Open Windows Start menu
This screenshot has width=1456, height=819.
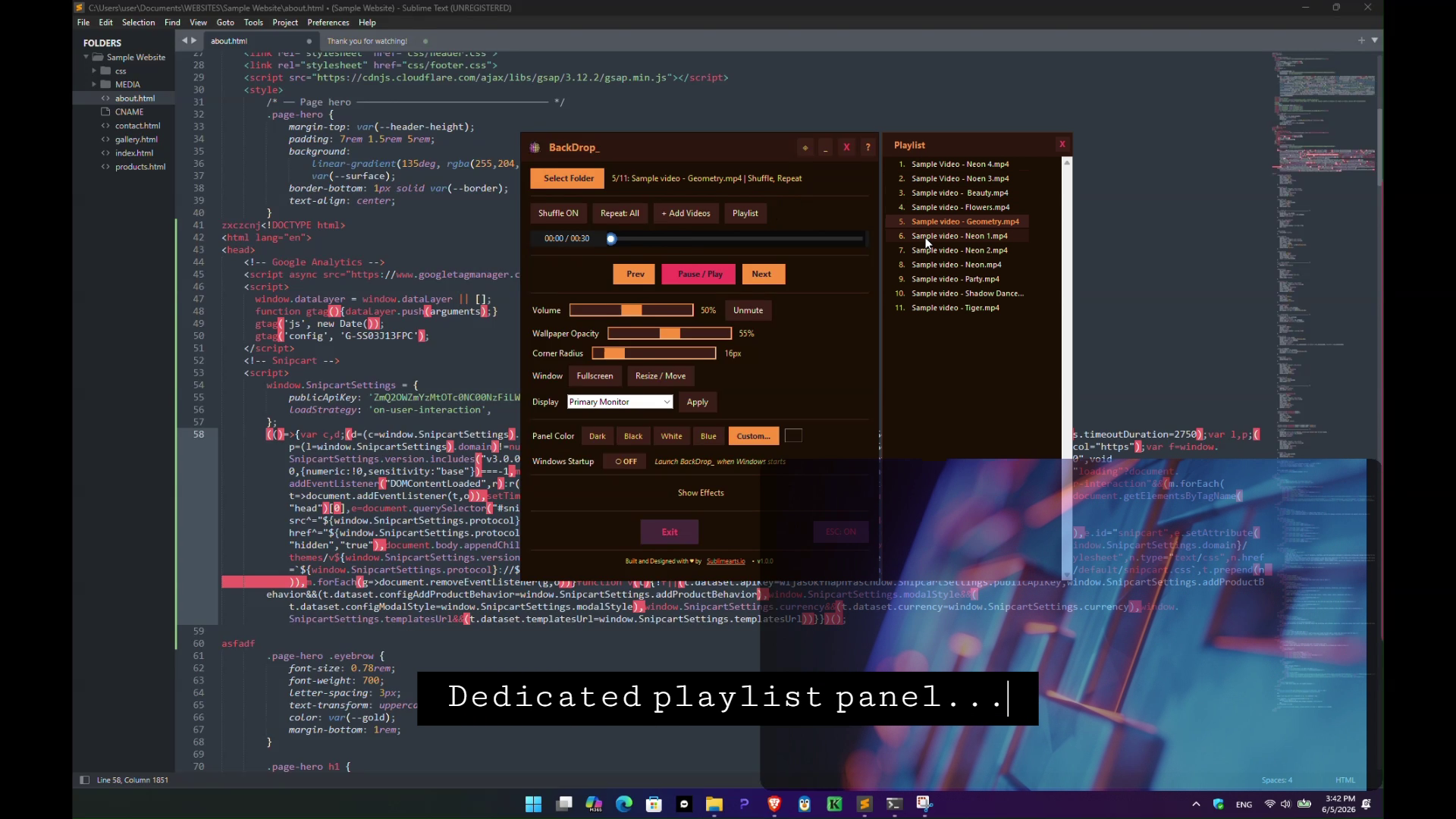533,804
